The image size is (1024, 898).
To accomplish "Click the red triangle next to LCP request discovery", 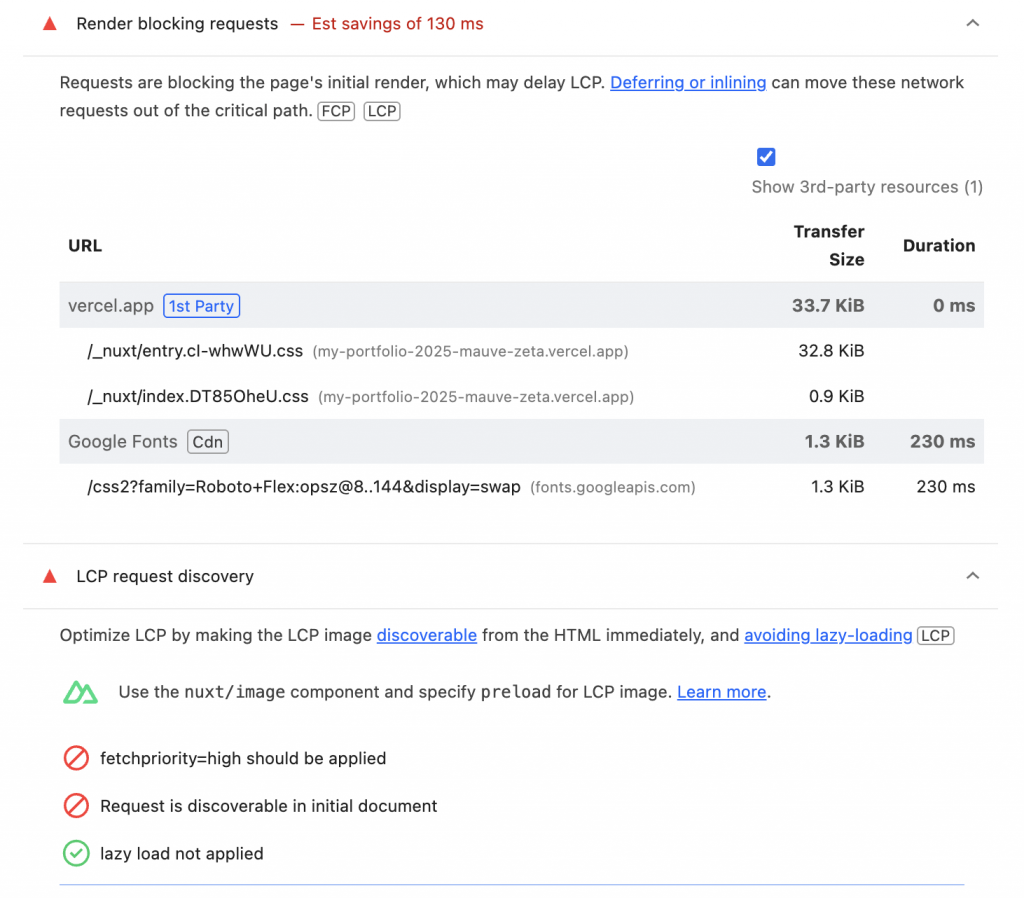I will tap(50, 577).
